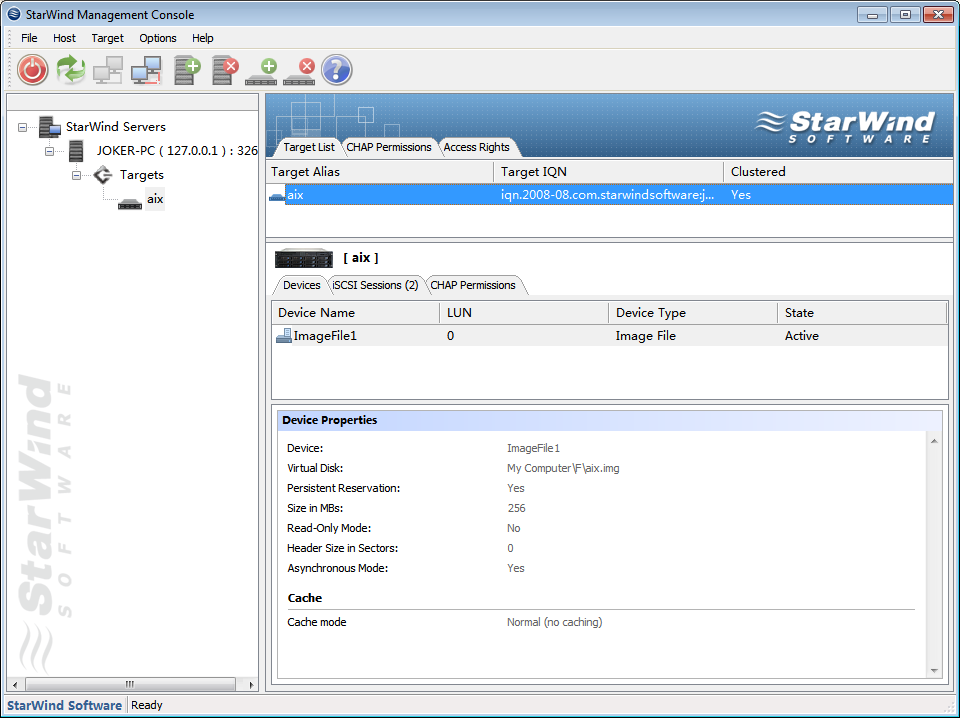The width and height of the screenshot is (960, 718).
Task: Click Device Properties scroll up arrow
Action: tap(934, 441)
